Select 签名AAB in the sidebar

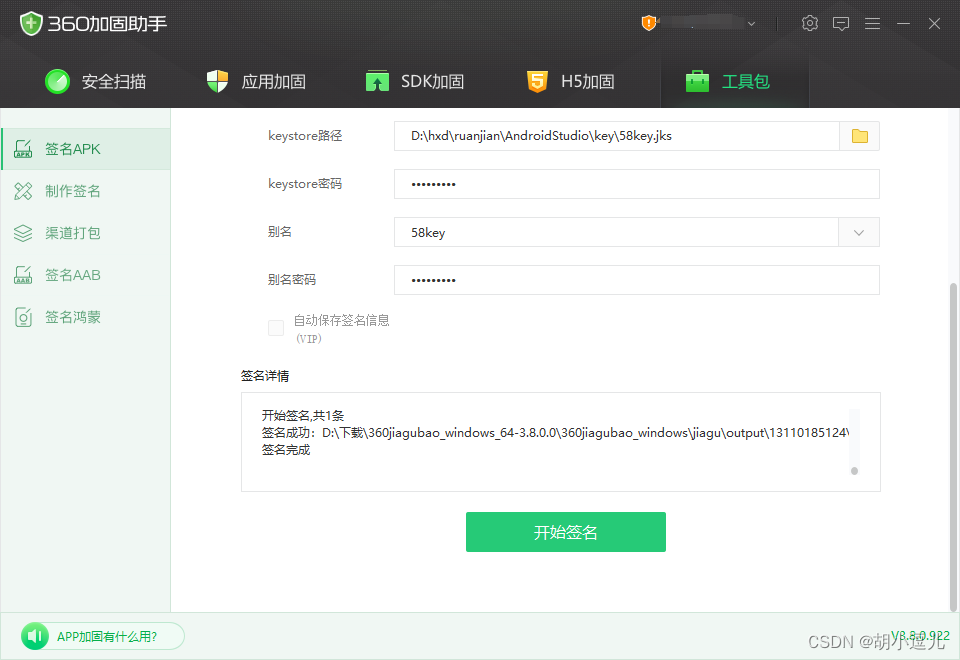point(86,275)
